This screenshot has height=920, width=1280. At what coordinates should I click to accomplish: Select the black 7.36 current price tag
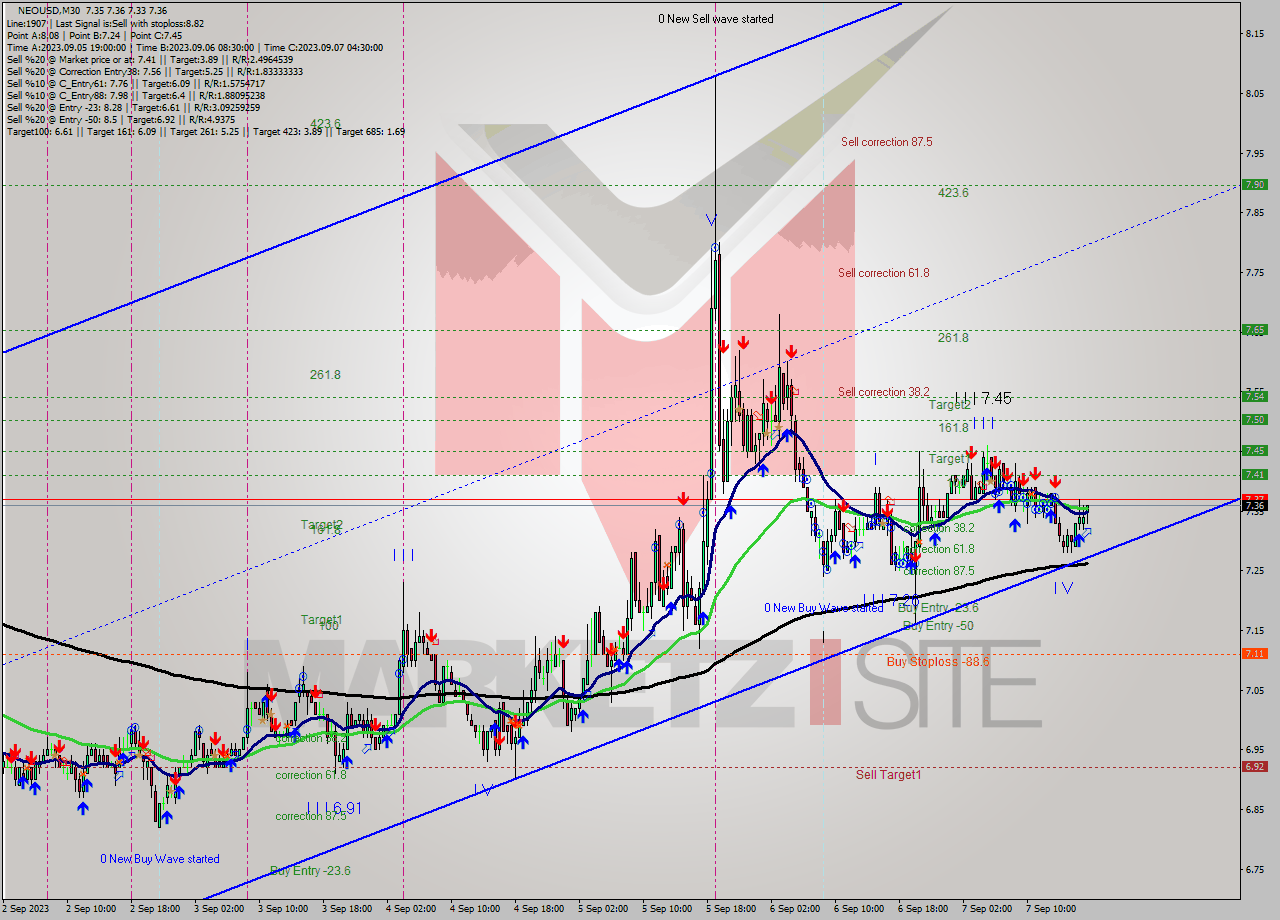pyautogui.click(x=1254, y=506)
